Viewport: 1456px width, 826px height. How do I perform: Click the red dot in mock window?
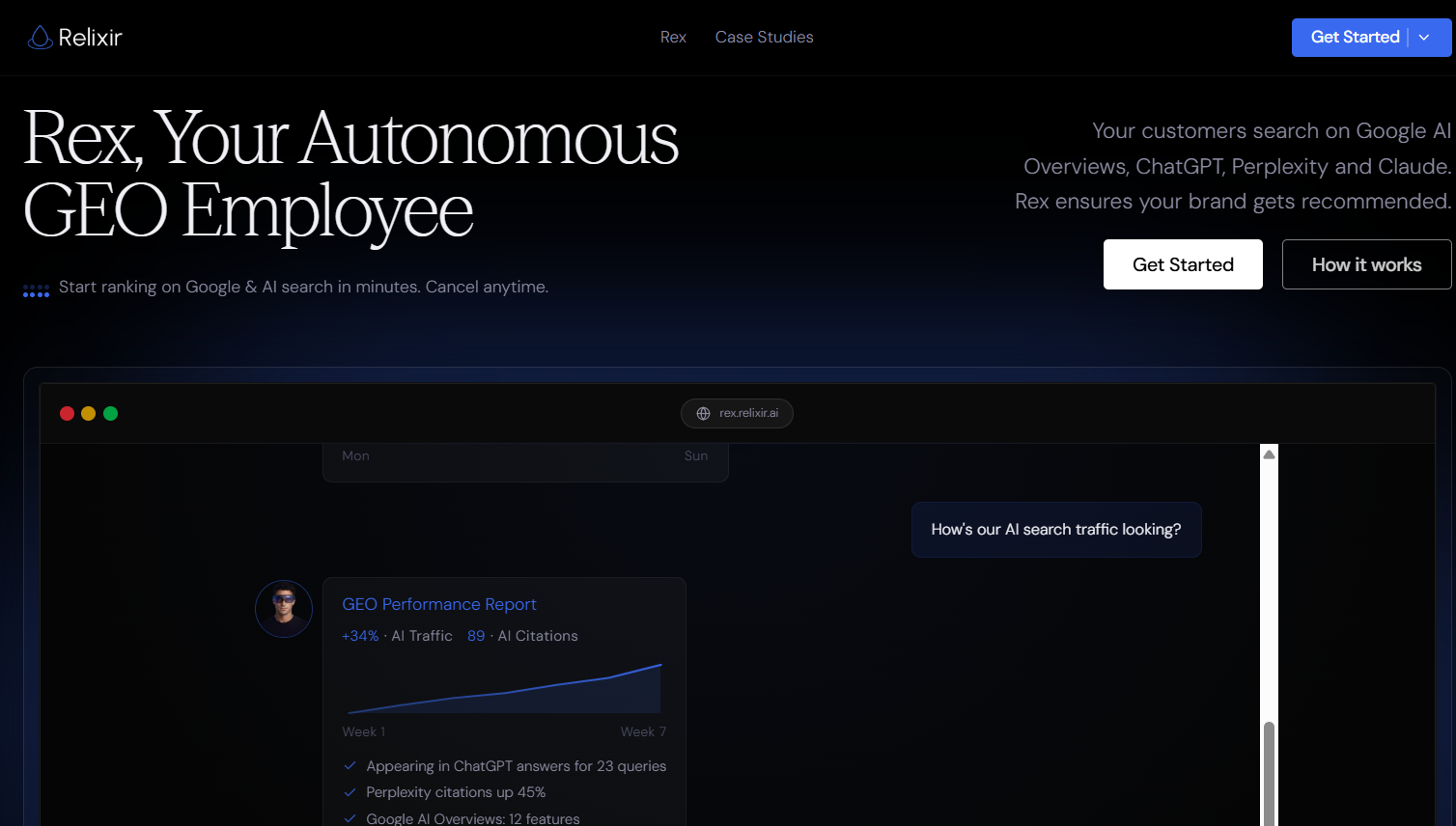click(67, 413)
